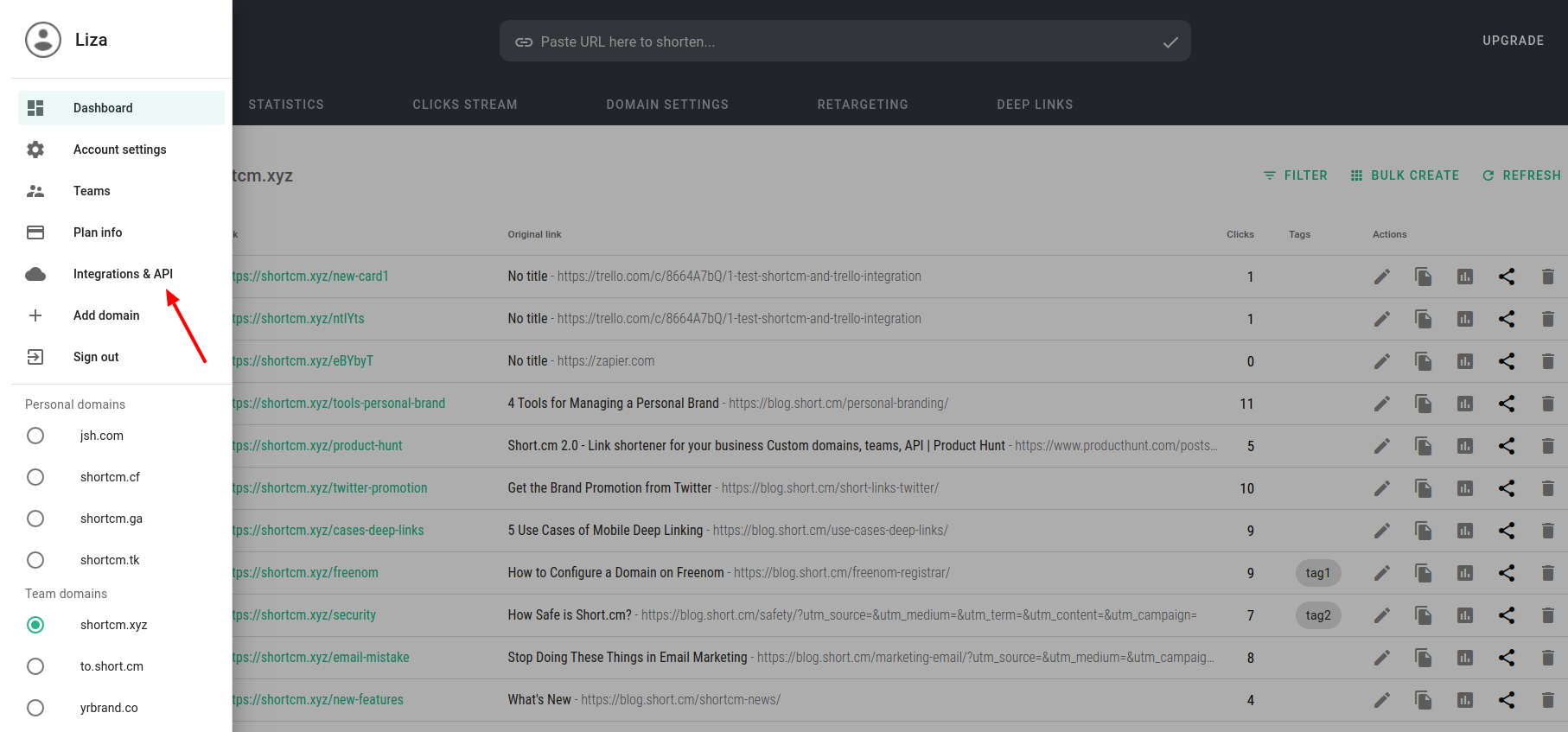1568x732 pixels.
Task: Copy the ntlYts short link using copy icon
Action: click(1423, 319)
